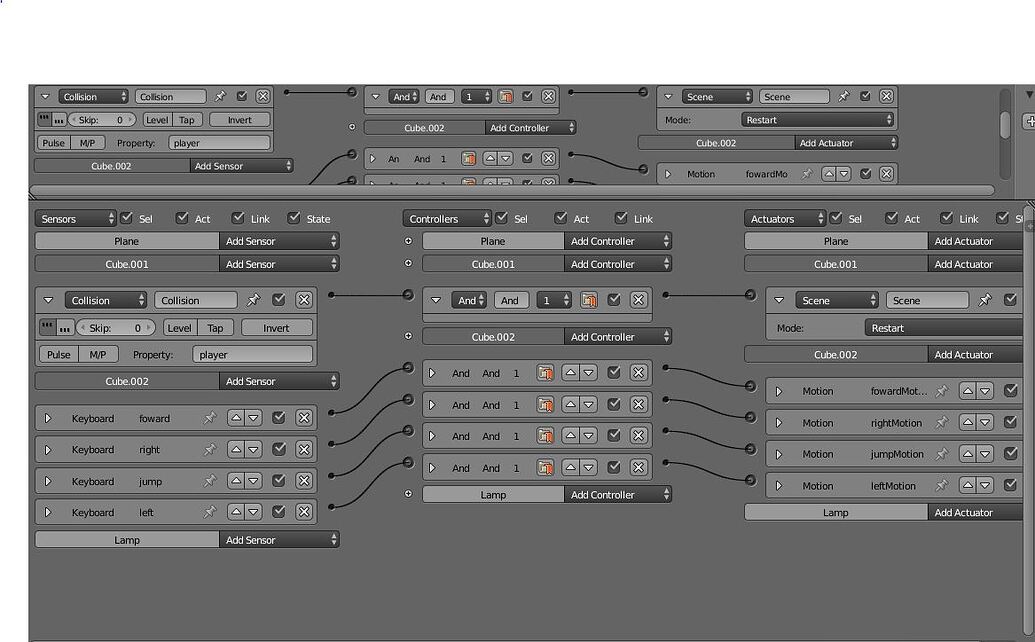Pin the Collision sensor in lower editor
Viewport: 1035px width, 642px height.
pos(253,300)
